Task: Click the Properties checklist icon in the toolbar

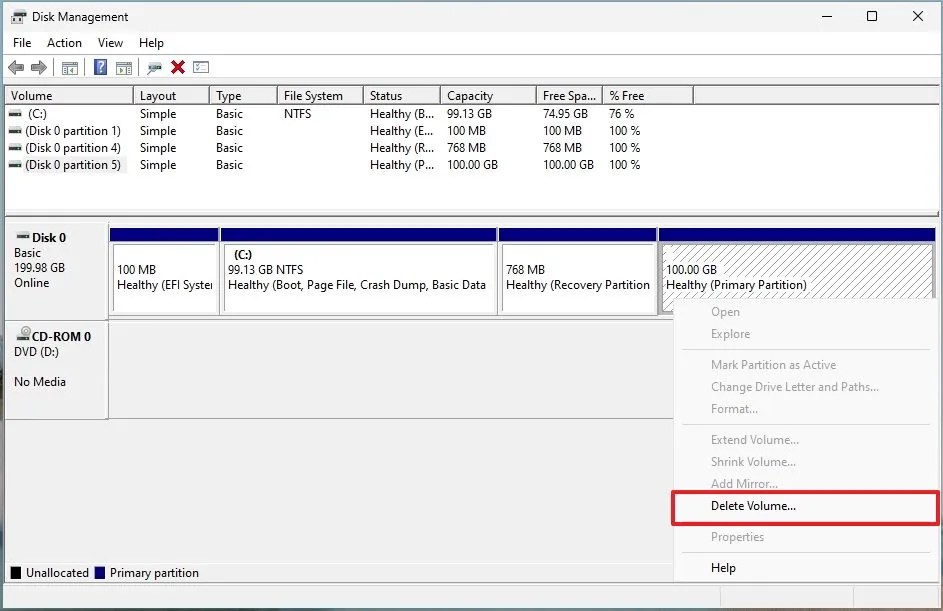Action: tap(201, 67)
